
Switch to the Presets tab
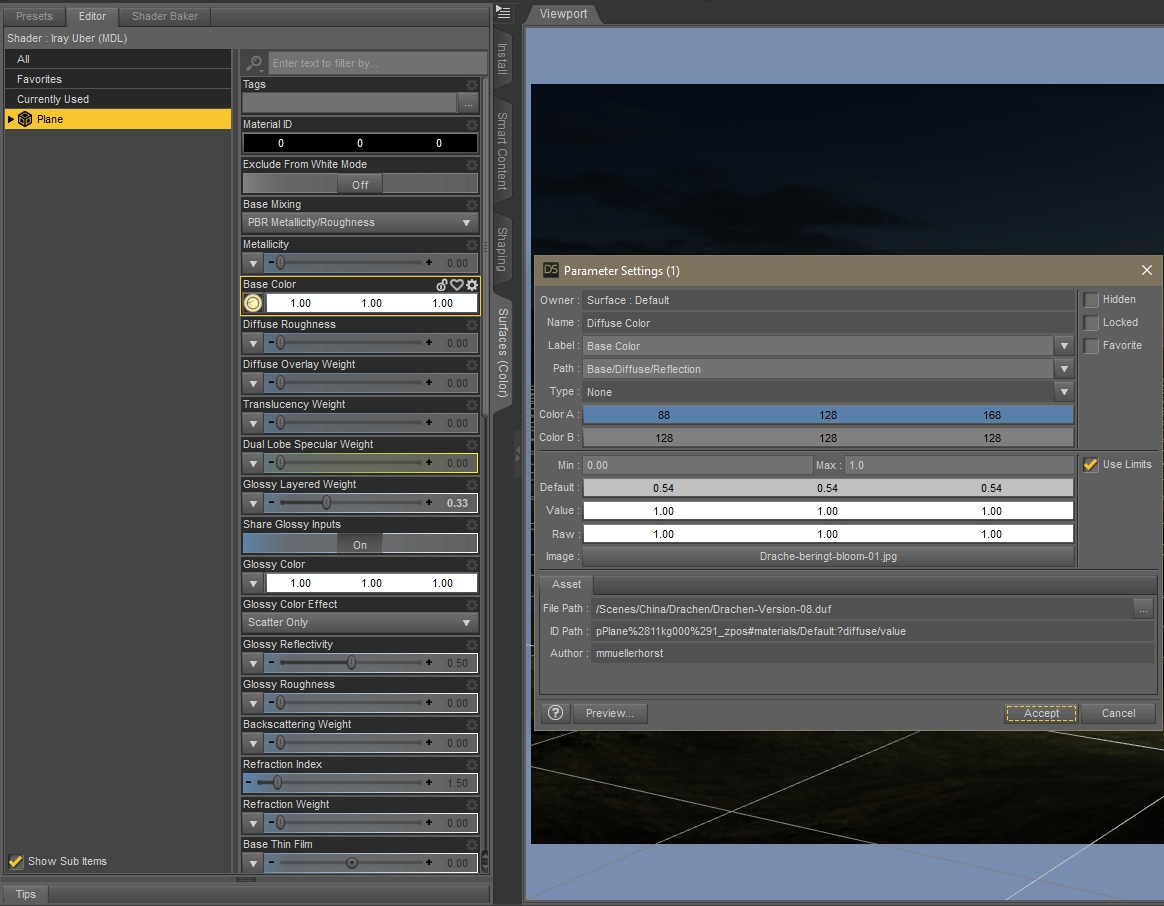34,16
